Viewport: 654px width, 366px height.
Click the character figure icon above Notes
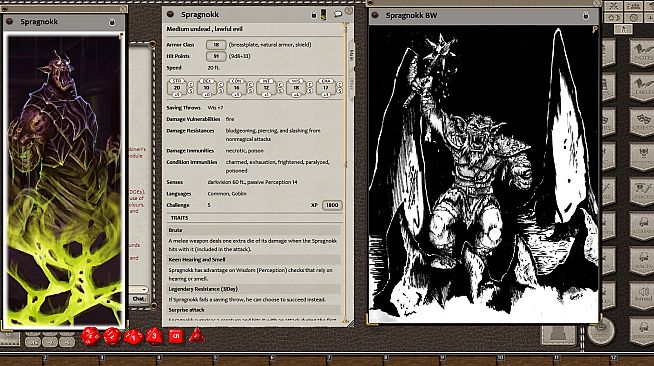623,29
